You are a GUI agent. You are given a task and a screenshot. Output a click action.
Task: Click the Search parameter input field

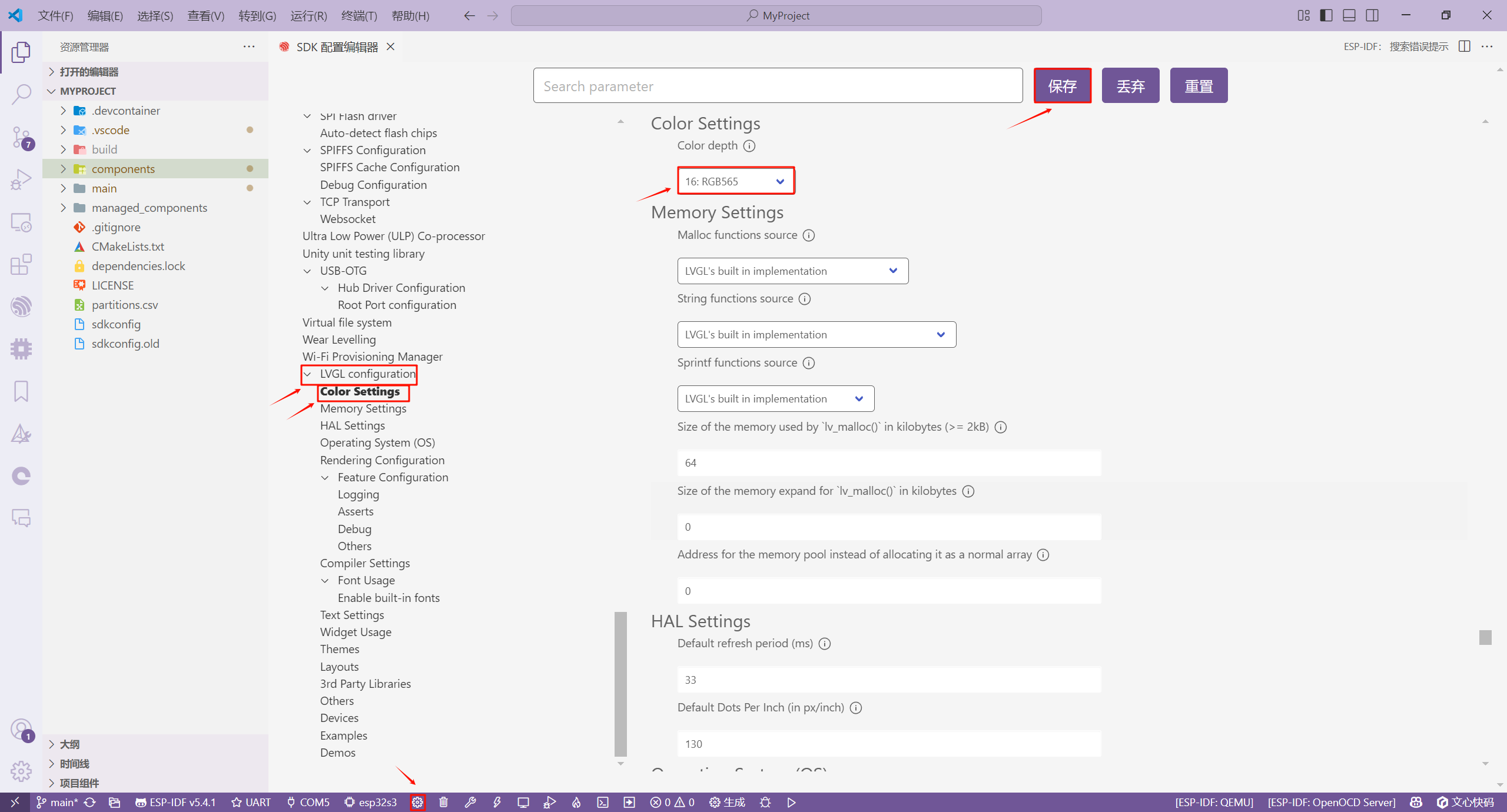coord(777,86)
